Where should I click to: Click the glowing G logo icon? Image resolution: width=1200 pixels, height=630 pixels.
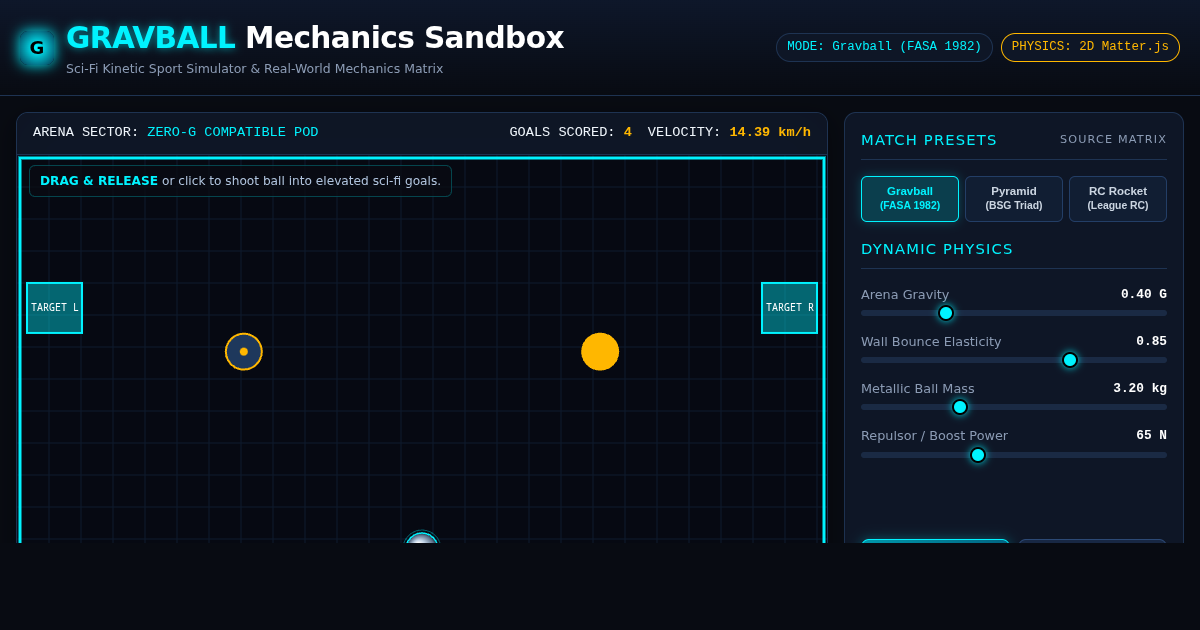[37, 47]
